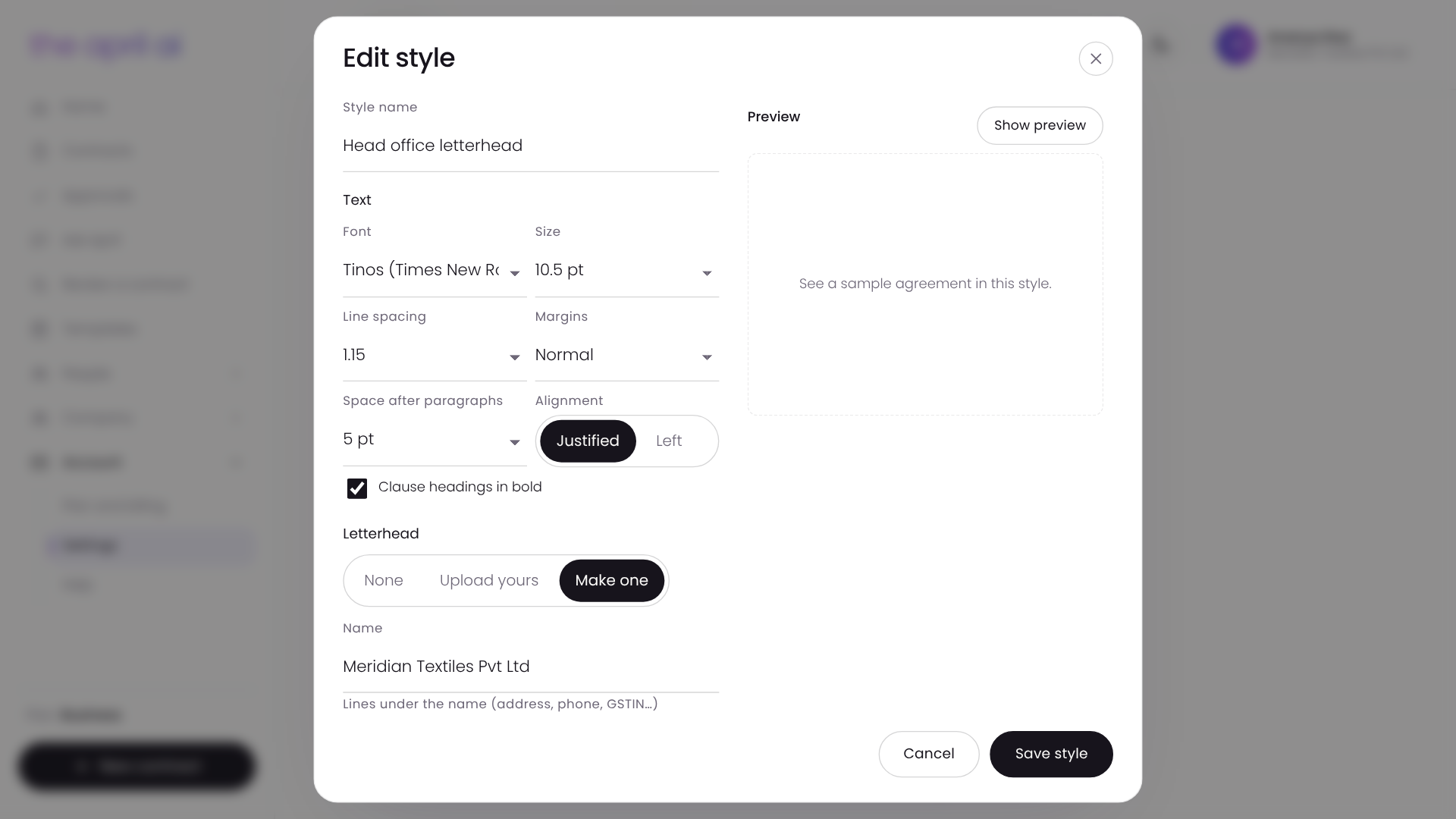This screenshot has height=819, width=1456.
Task: Click the Line spacing arrow icon
Action: coord(514,357)
